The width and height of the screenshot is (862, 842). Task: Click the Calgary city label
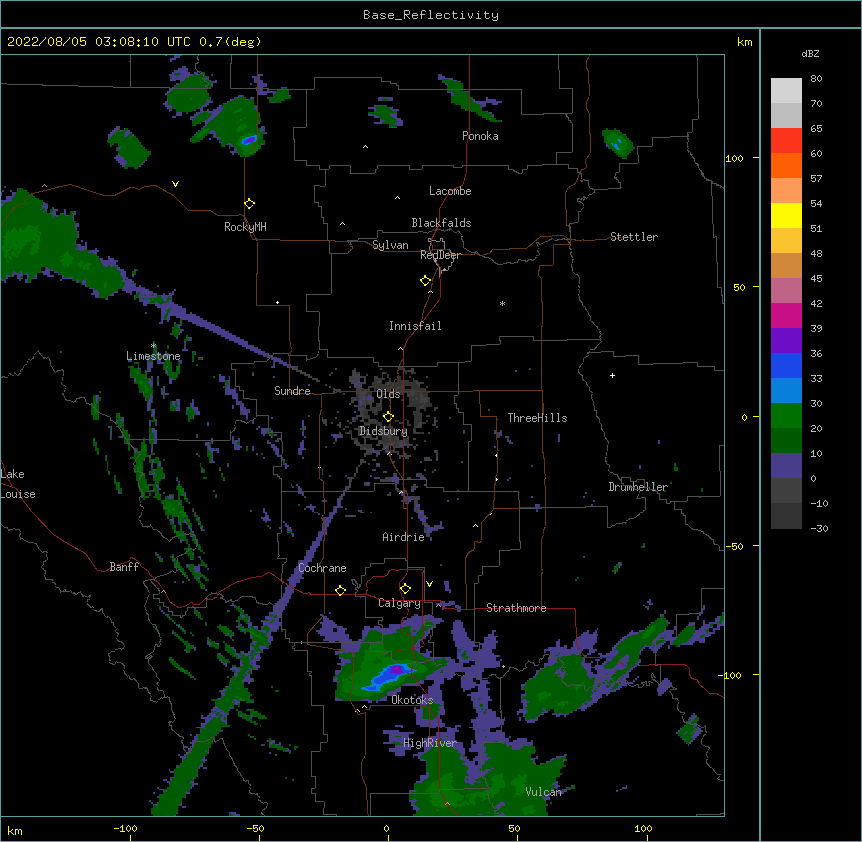(x=400, y=603)
